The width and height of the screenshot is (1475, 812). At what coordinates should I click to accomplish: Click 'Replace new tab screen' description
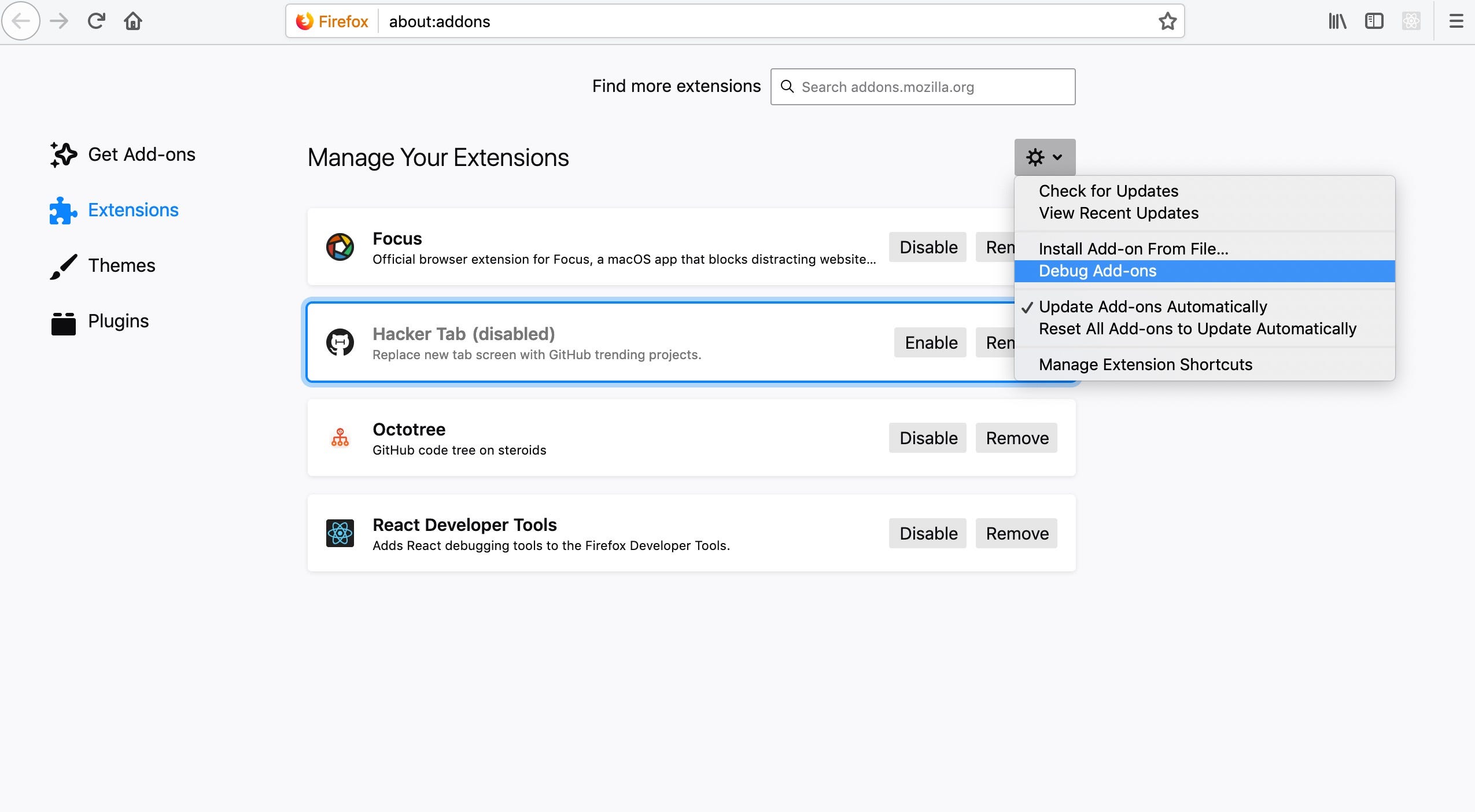[x=537, y=355]
